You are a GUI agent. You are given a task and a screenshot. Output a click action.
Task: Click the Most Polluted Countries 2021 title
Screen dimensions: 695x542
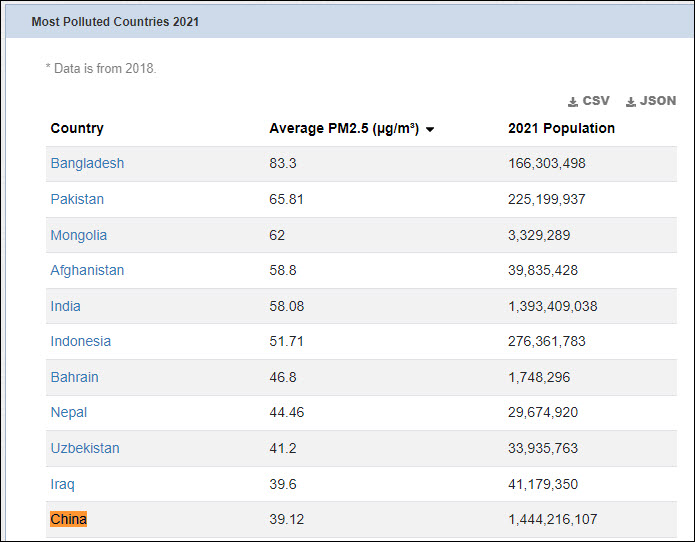pyautogui.click(x=115, y=21)
